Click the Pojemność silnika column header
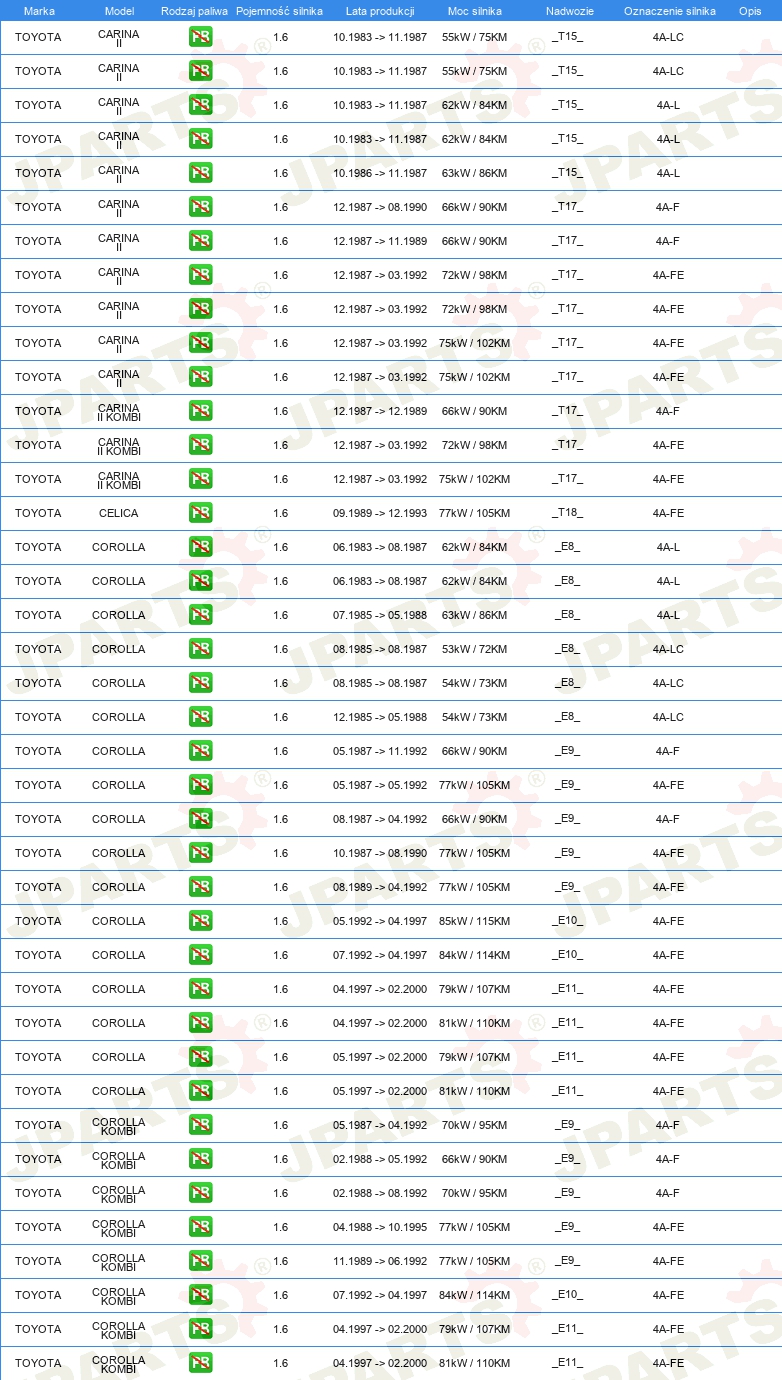 click(x=280, y=11)
